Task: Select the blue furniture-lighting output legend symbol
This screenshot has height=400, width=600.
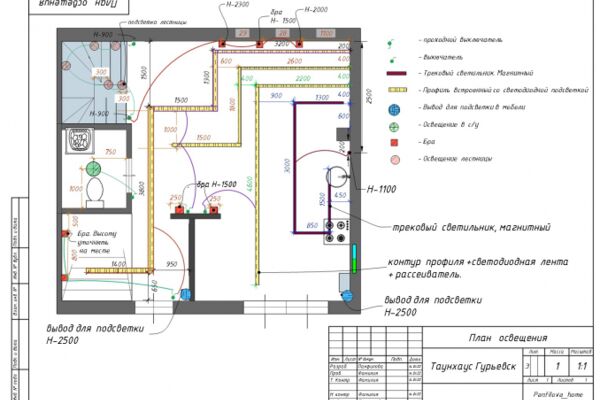Action: click(x=394, y=110)
